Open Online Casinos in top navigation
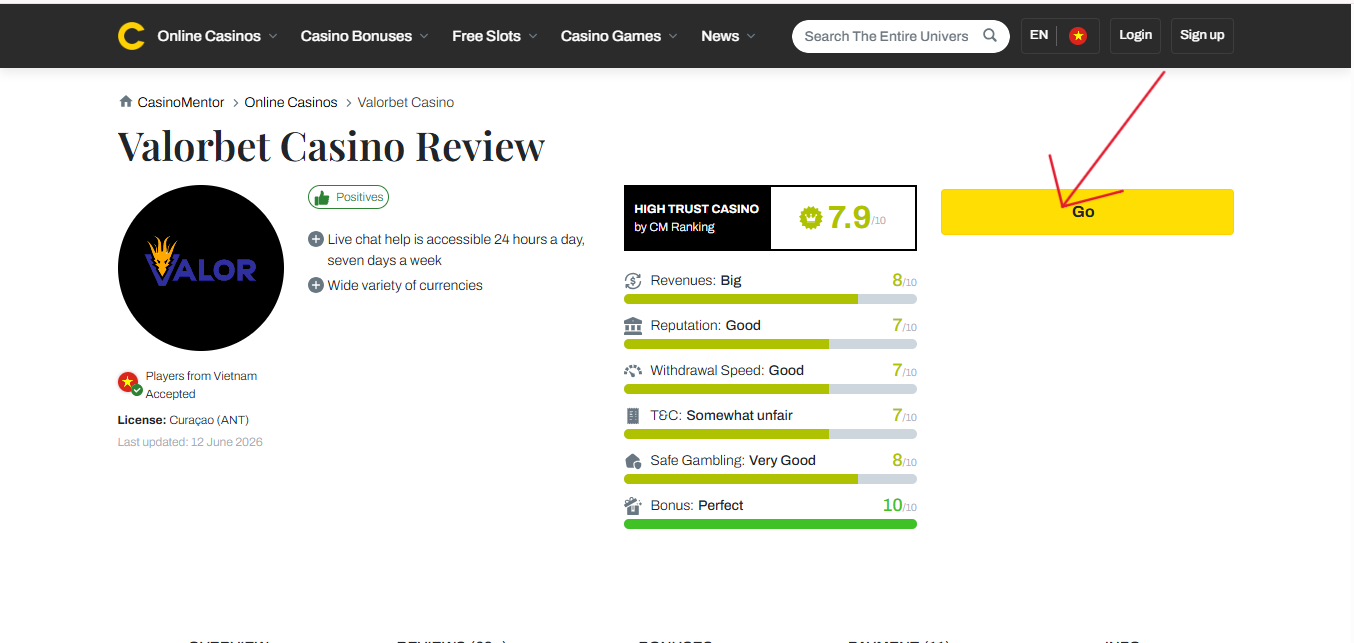Screen dimensions: 1354x643 click(x=209, y=36)
